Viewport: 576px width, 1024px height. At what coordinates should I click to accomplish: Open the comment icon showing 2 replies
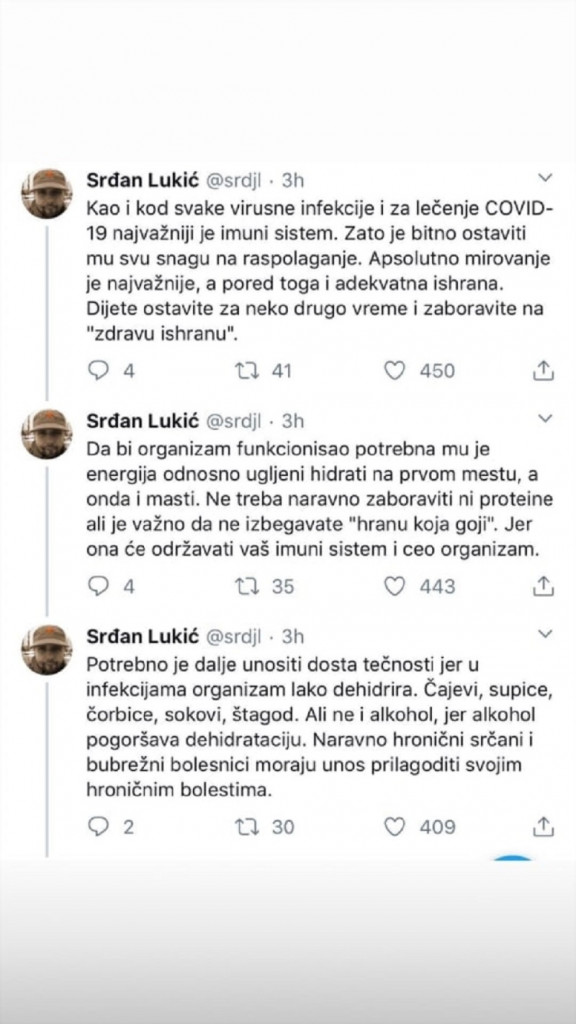coord(99,827)
